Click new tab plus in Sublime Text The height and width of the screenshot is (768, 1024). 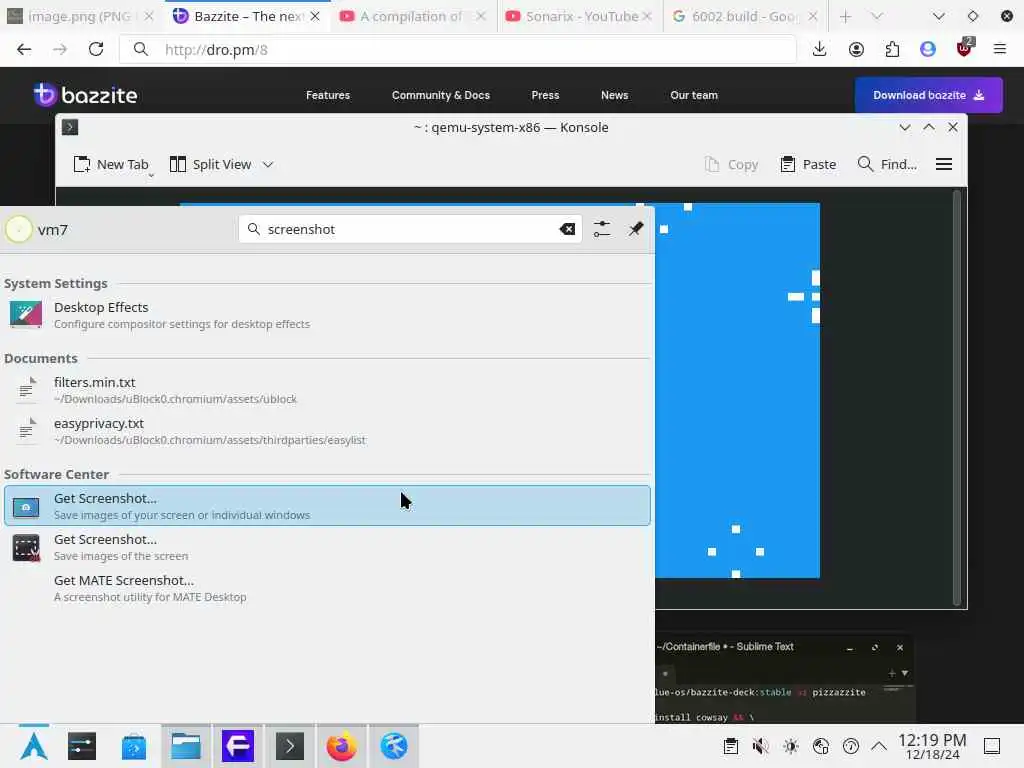pos(891,673)
